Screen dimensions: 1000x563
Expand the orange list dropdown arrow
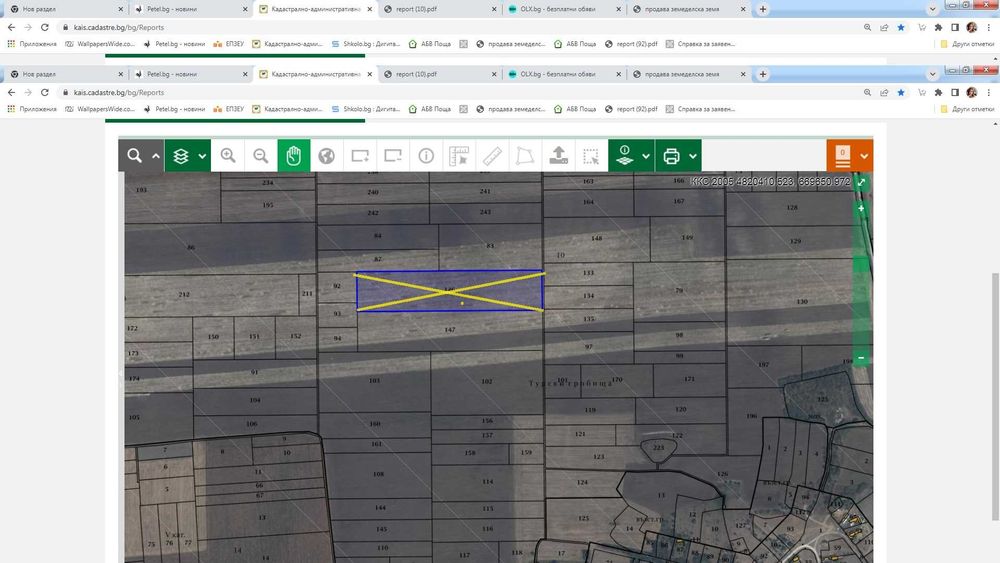(x=864, y=156)
